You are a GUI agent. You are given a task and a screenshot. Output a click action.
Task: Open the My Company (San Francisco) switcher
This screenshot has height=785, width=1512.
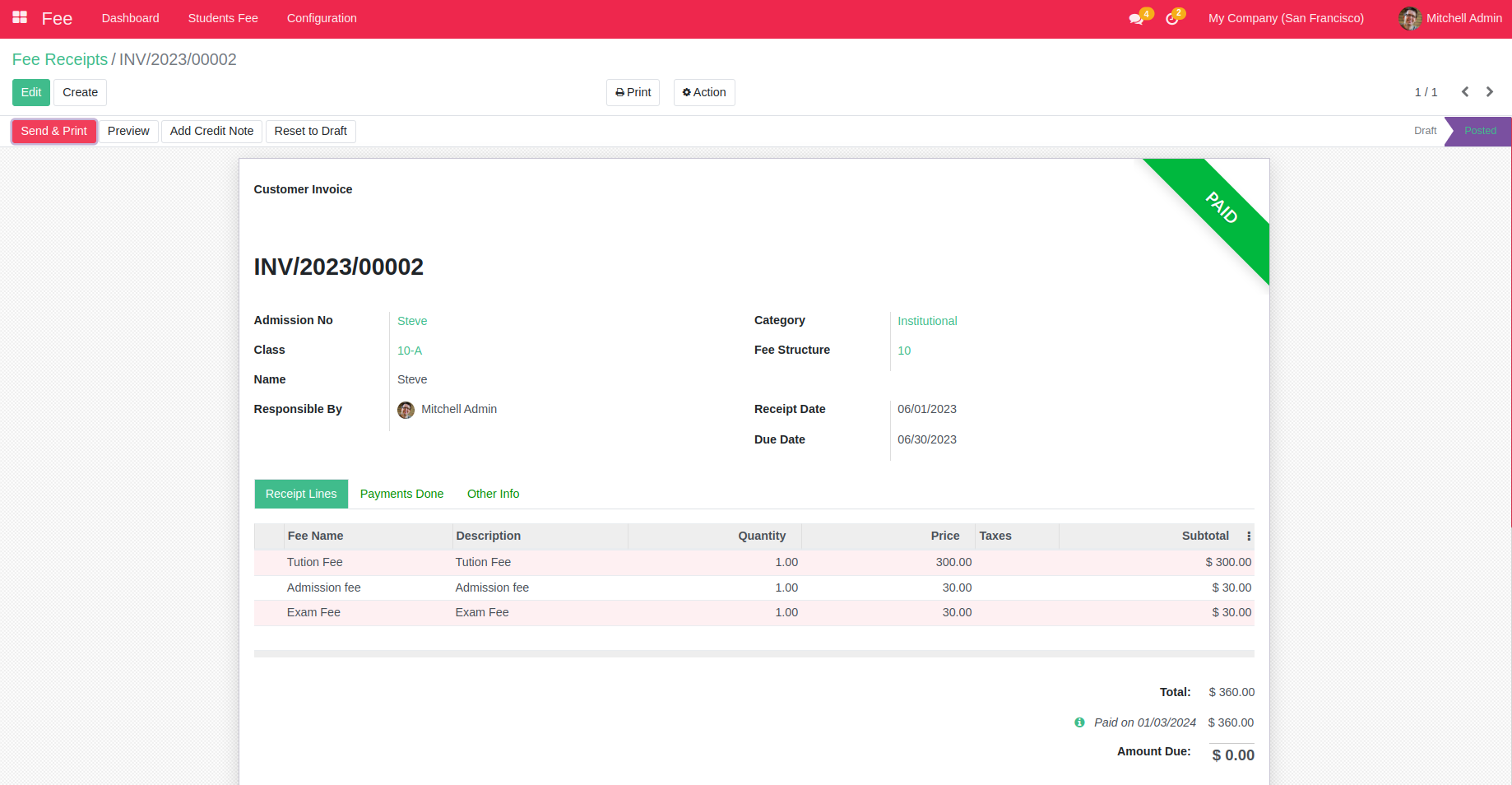[1286, 18]
